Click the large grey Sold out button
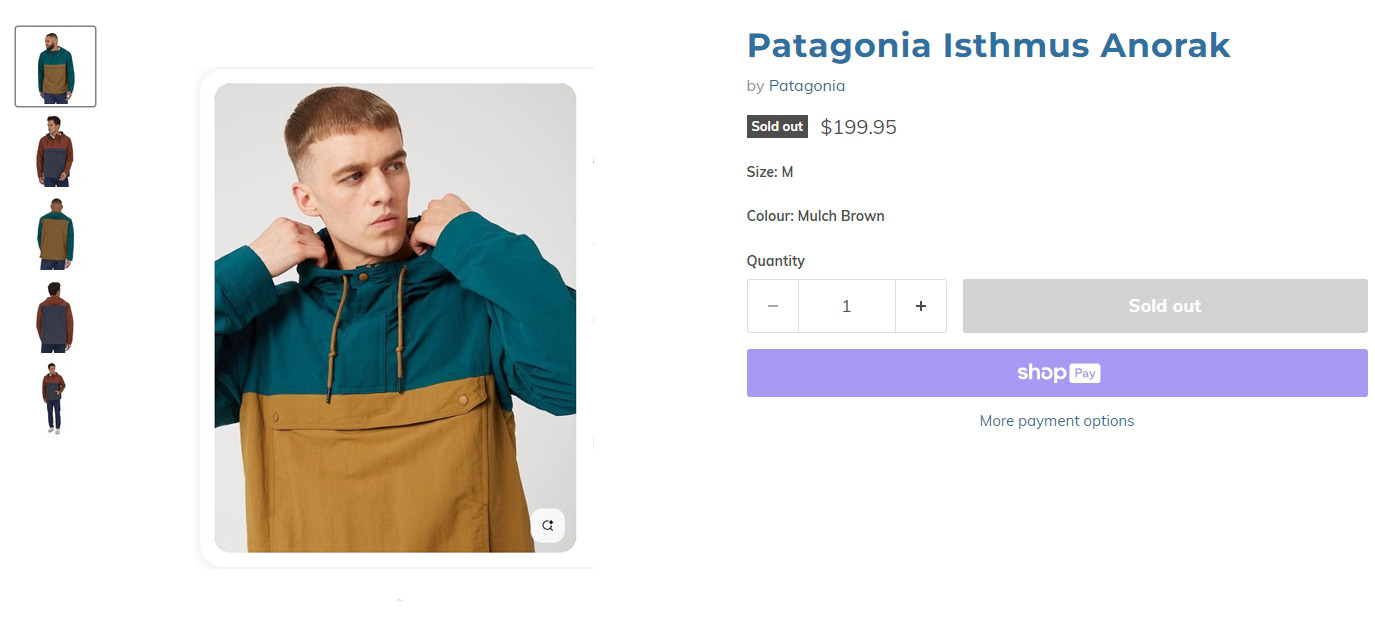Image resolution: width=1375 pixels, height=632 pixels. click(1164, 306)
